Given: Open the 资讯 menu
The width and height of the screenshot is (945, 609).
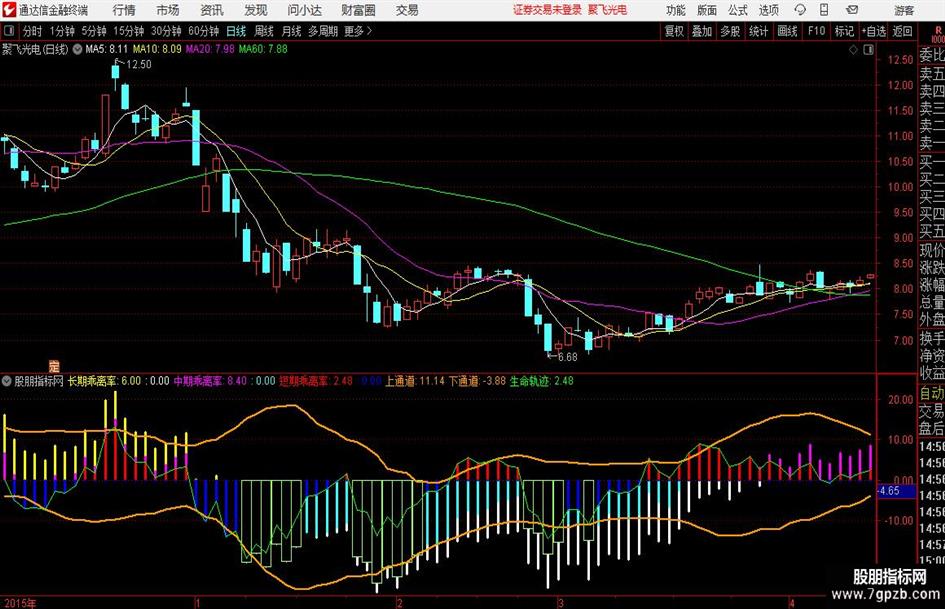Looking at the screenshot, I should [x=212, y=10].
